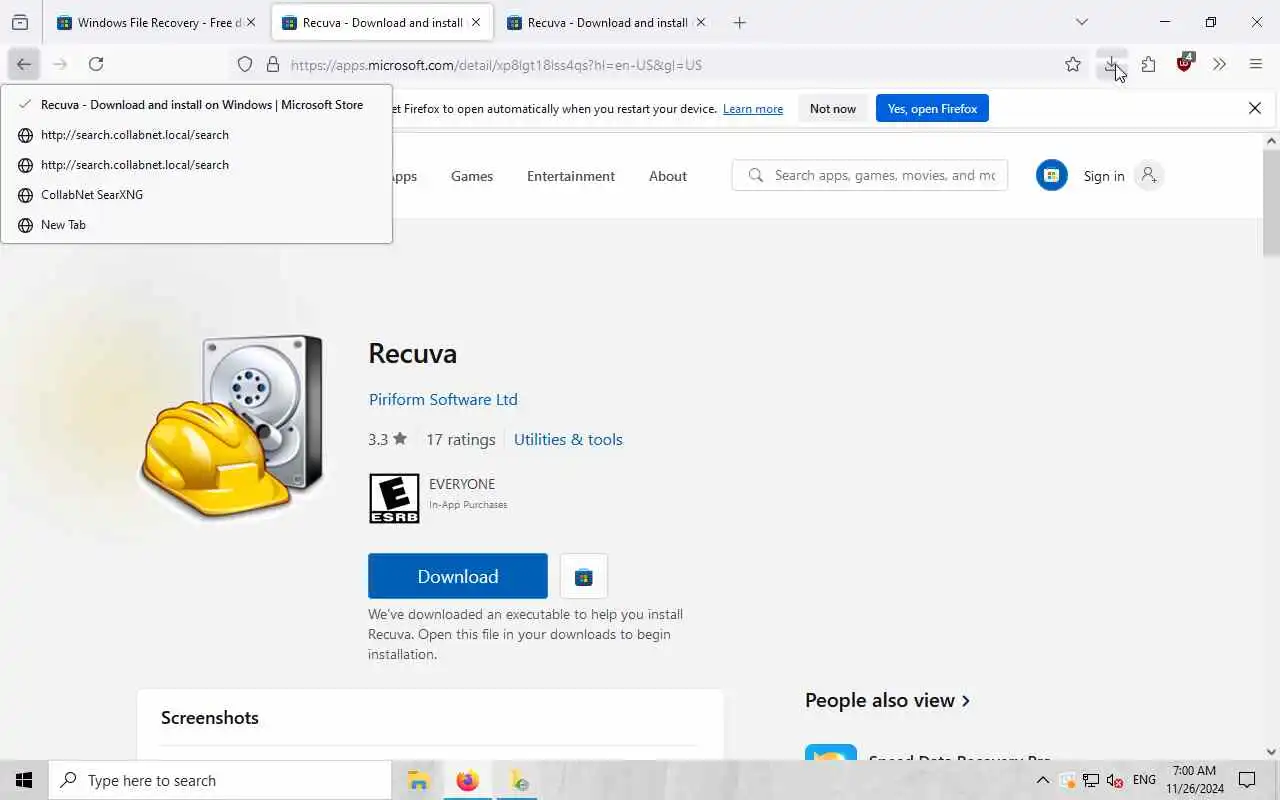Click the blue Download button
Screen dimensions: 1280x800
[x=458, y=576]
